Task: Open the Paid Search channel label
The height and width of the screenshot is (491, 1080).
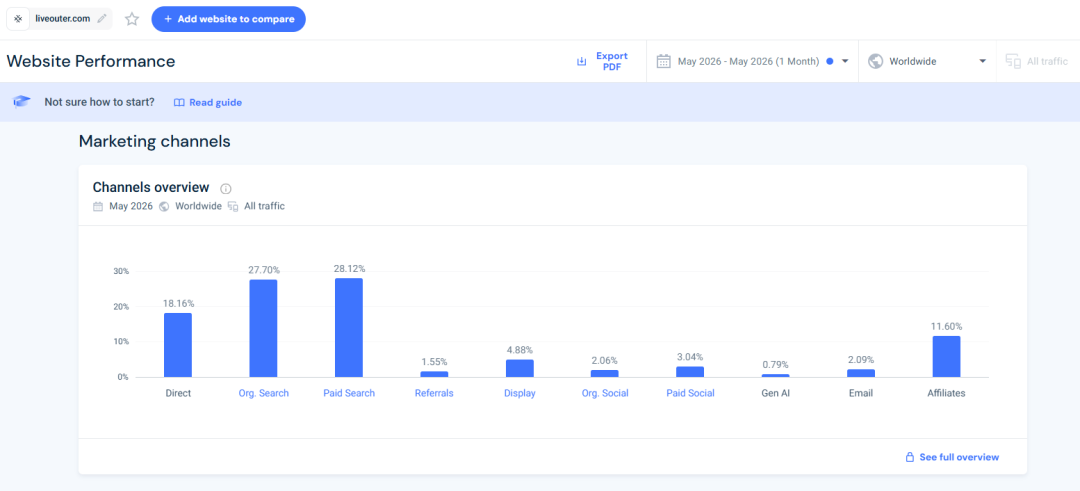Action: 349,393
